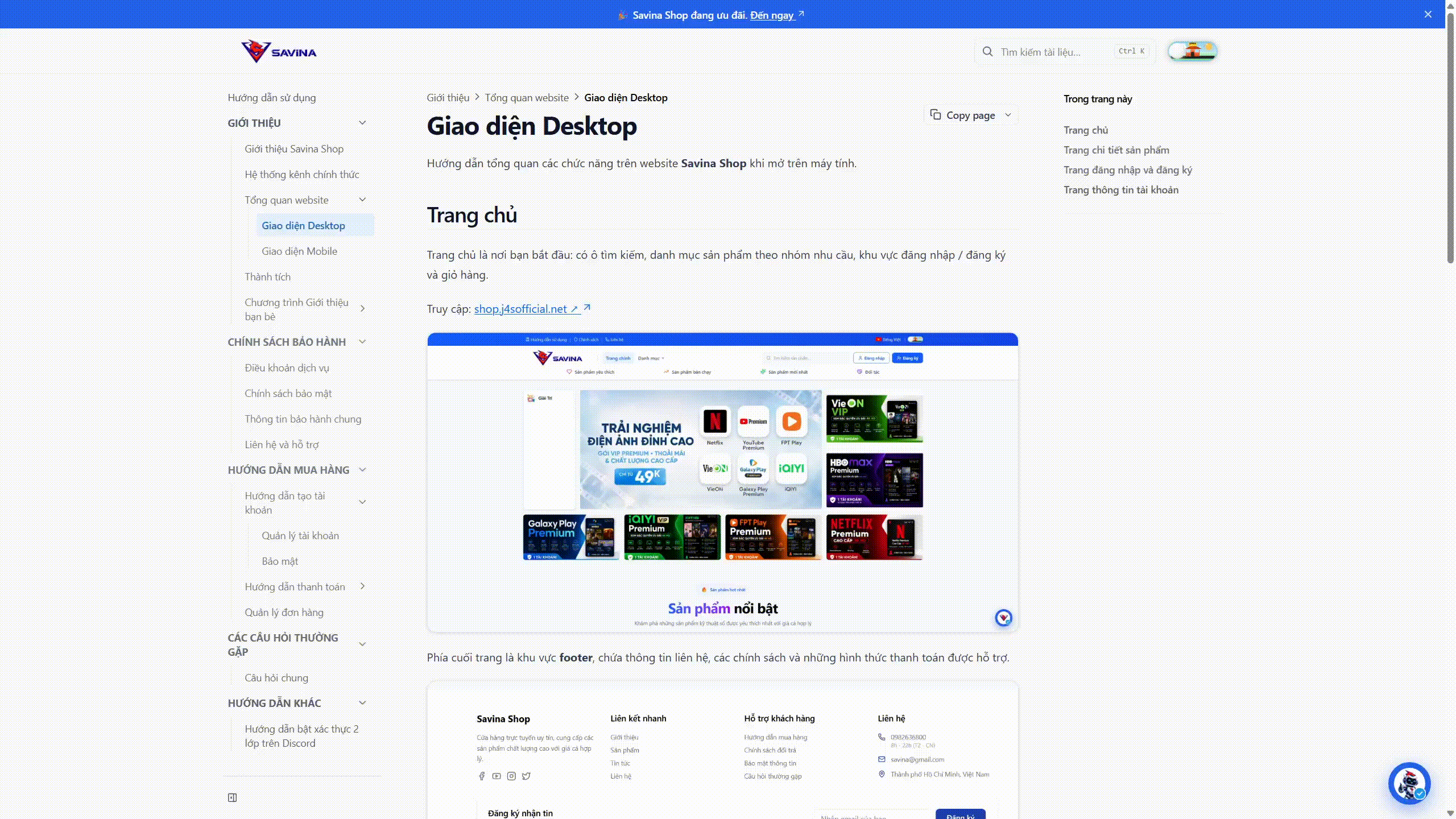Jump to Trang đăng nhập và đăng ký section
The image size is (1456, 819).
point(1128,169)
